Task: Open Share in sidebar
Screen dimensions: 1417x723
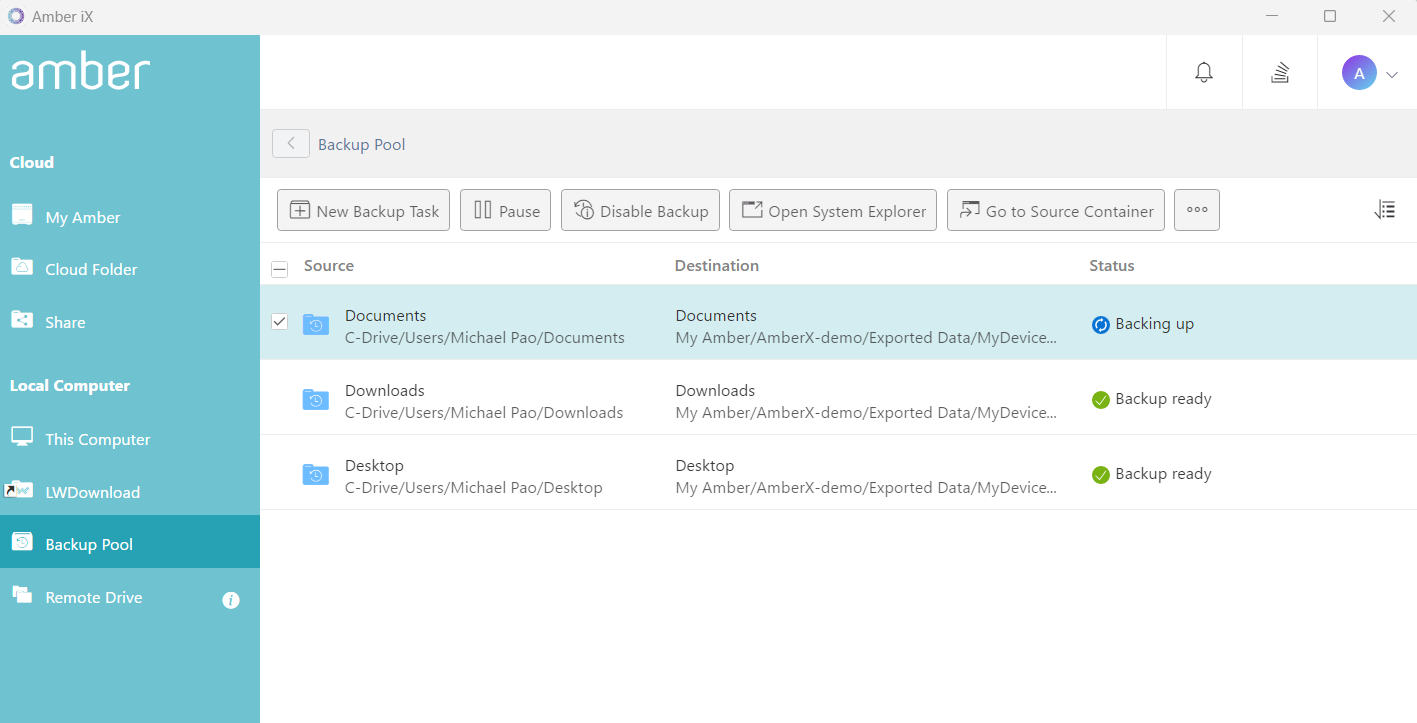Action: coord(130,322)
